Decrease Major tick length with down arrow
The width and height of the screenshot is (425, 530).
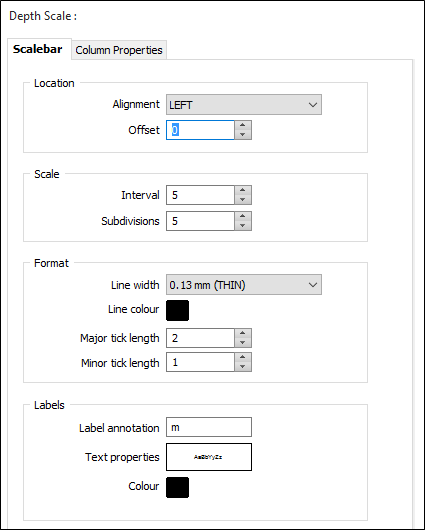243,343
